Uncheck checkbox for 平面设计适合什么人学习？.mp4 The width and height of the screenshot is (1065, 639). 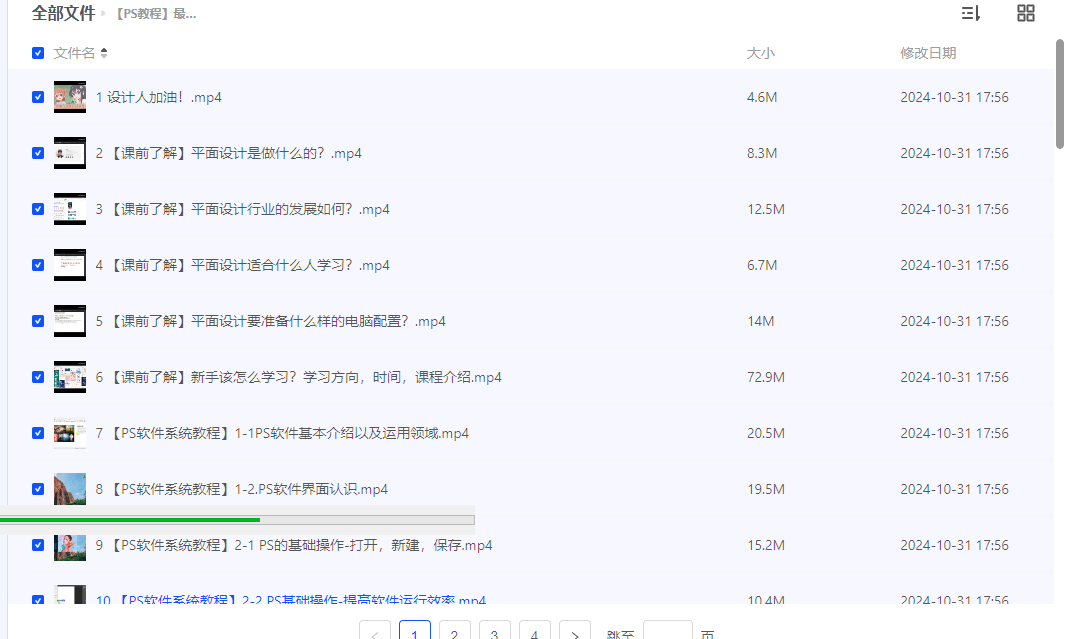click(x=38, y=265)
